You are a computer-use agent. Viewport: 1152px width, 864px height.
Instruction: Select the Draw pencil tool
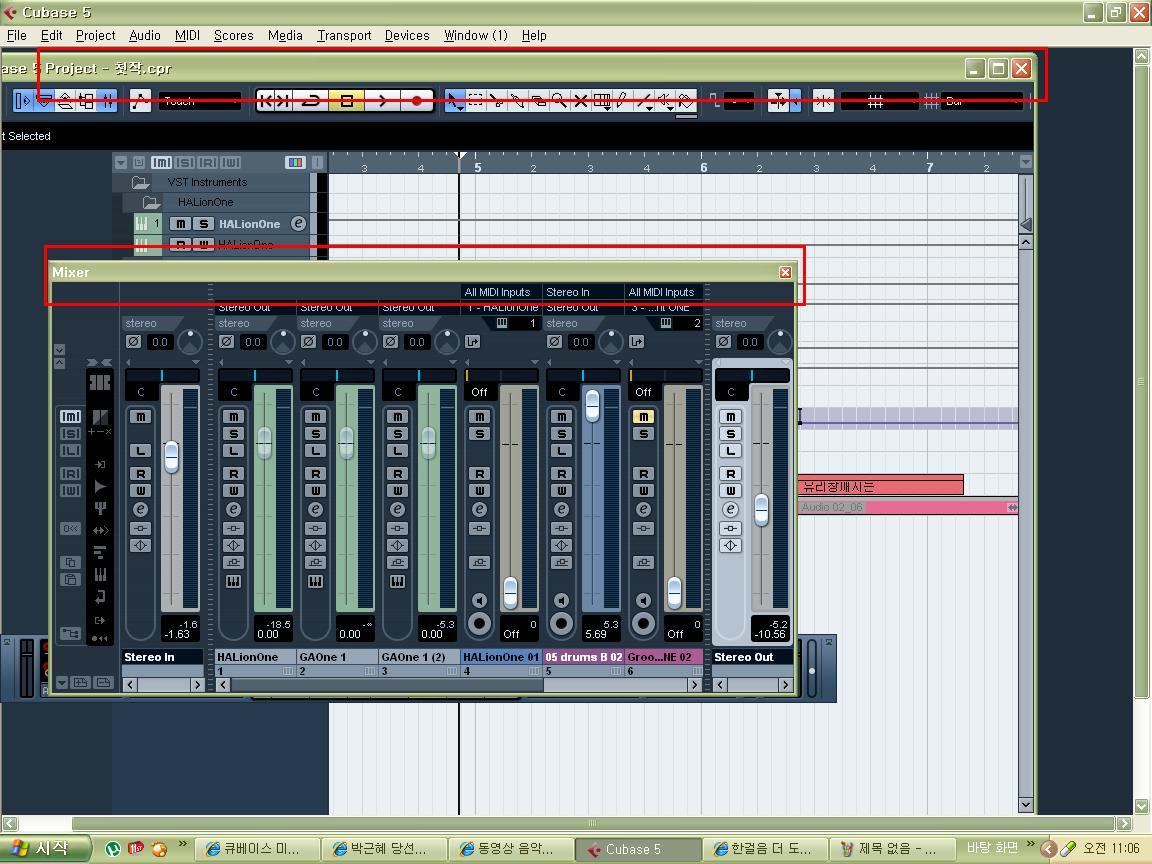[x=622, y=101]
